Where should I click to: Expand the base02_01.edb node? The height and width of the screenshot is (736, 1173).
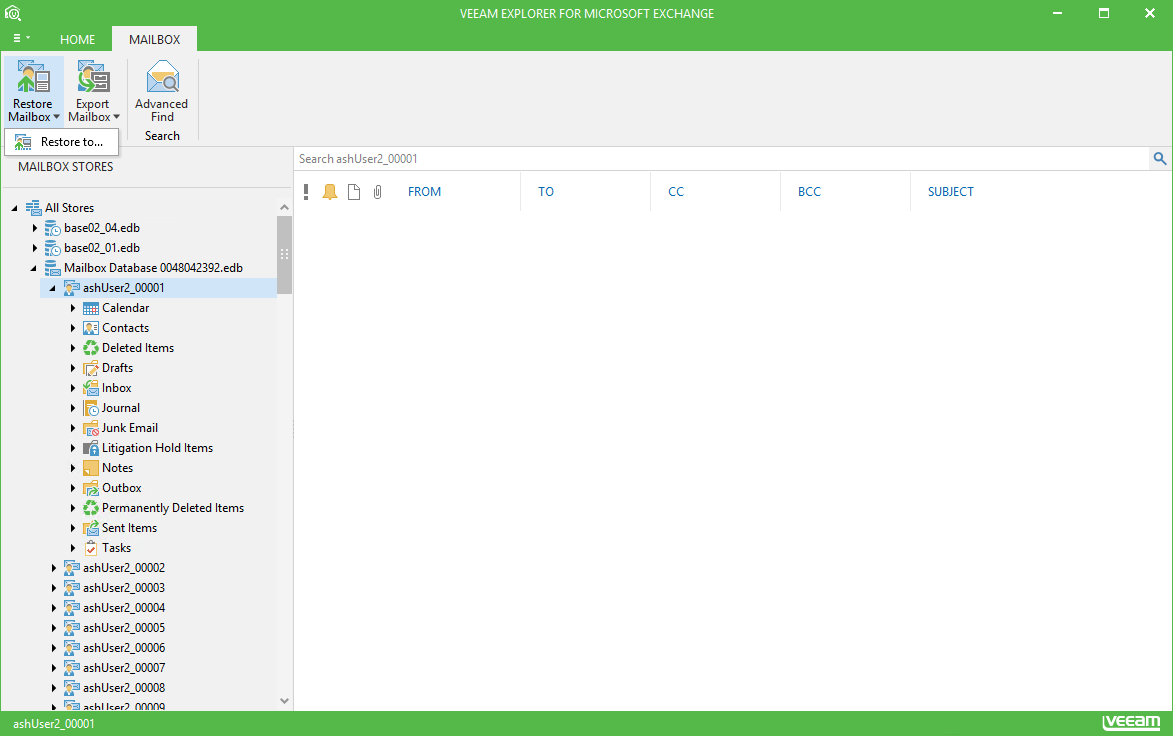(34, 248)
